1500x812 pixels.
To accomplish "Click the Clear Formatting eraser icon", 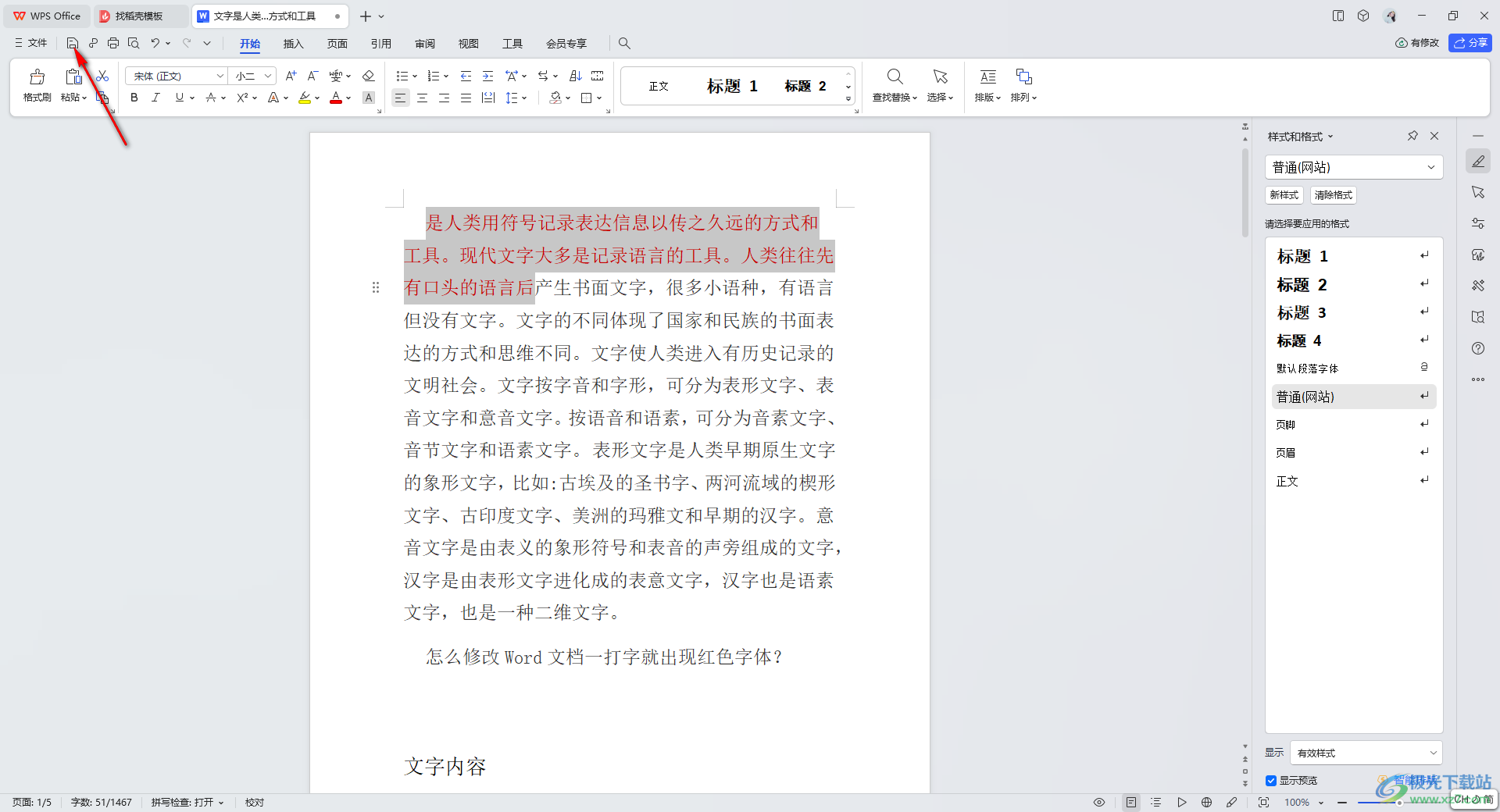I will 369,76.
